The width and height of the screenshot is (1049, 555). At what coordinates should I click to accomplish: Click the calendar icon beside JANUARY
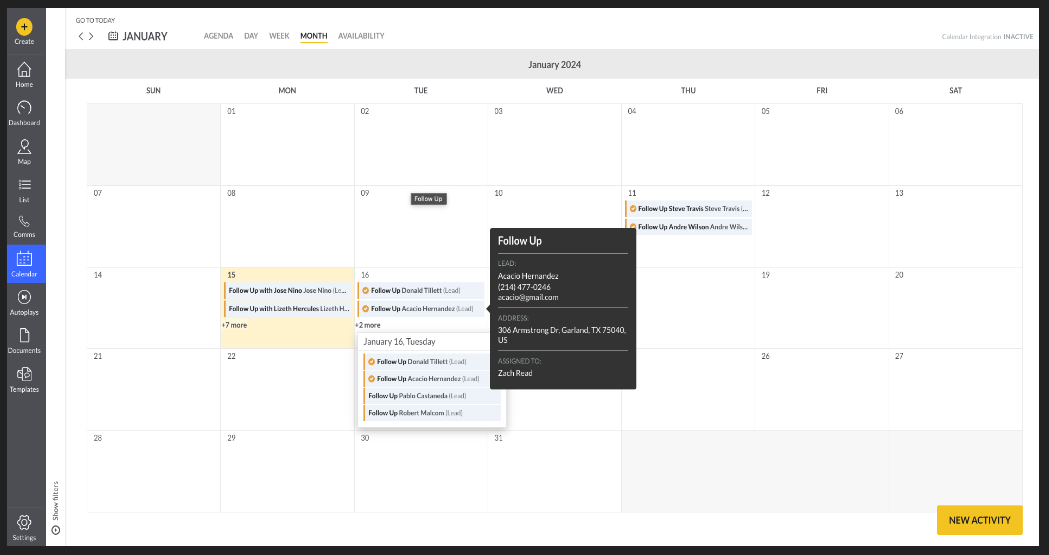click(113, 36)
